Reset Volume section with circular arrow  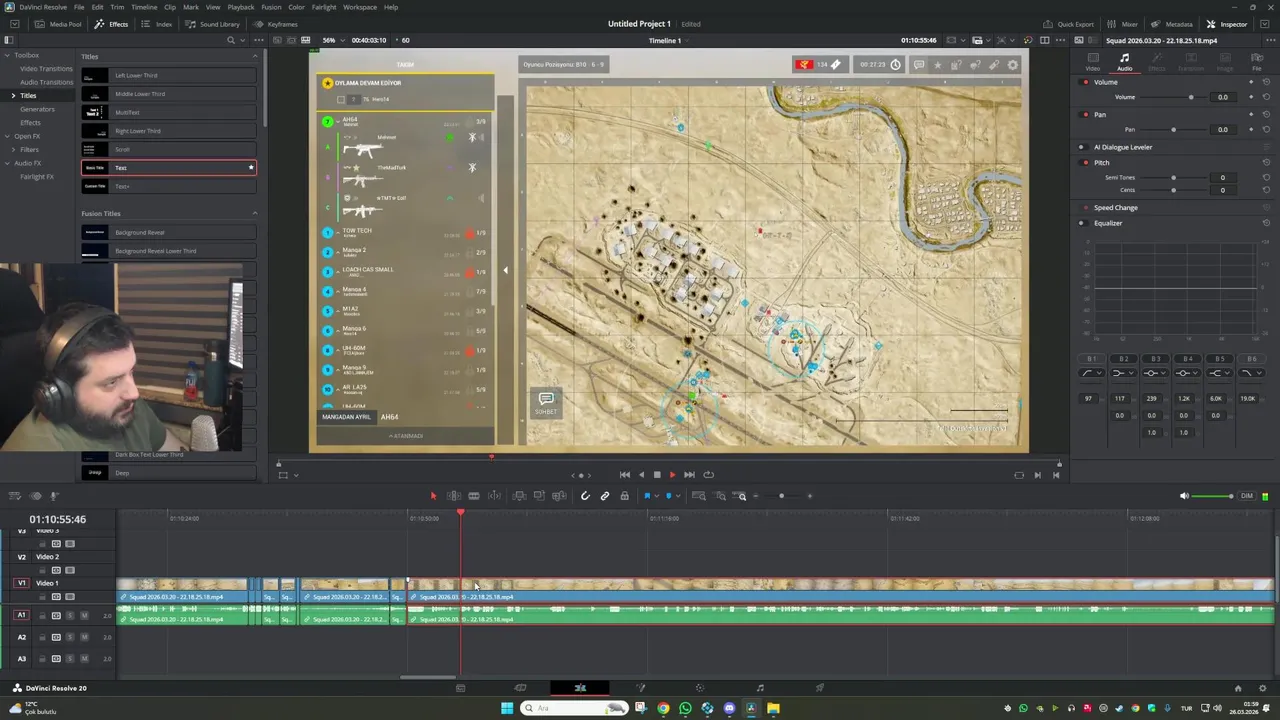click(x=1266, y=82)
